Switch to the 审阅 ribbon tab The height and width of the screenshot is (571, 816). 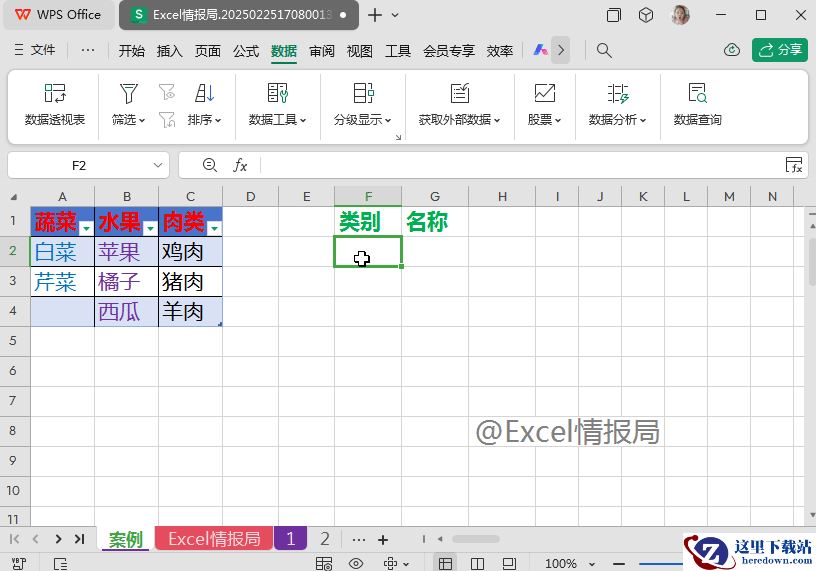tap(322, 50)
